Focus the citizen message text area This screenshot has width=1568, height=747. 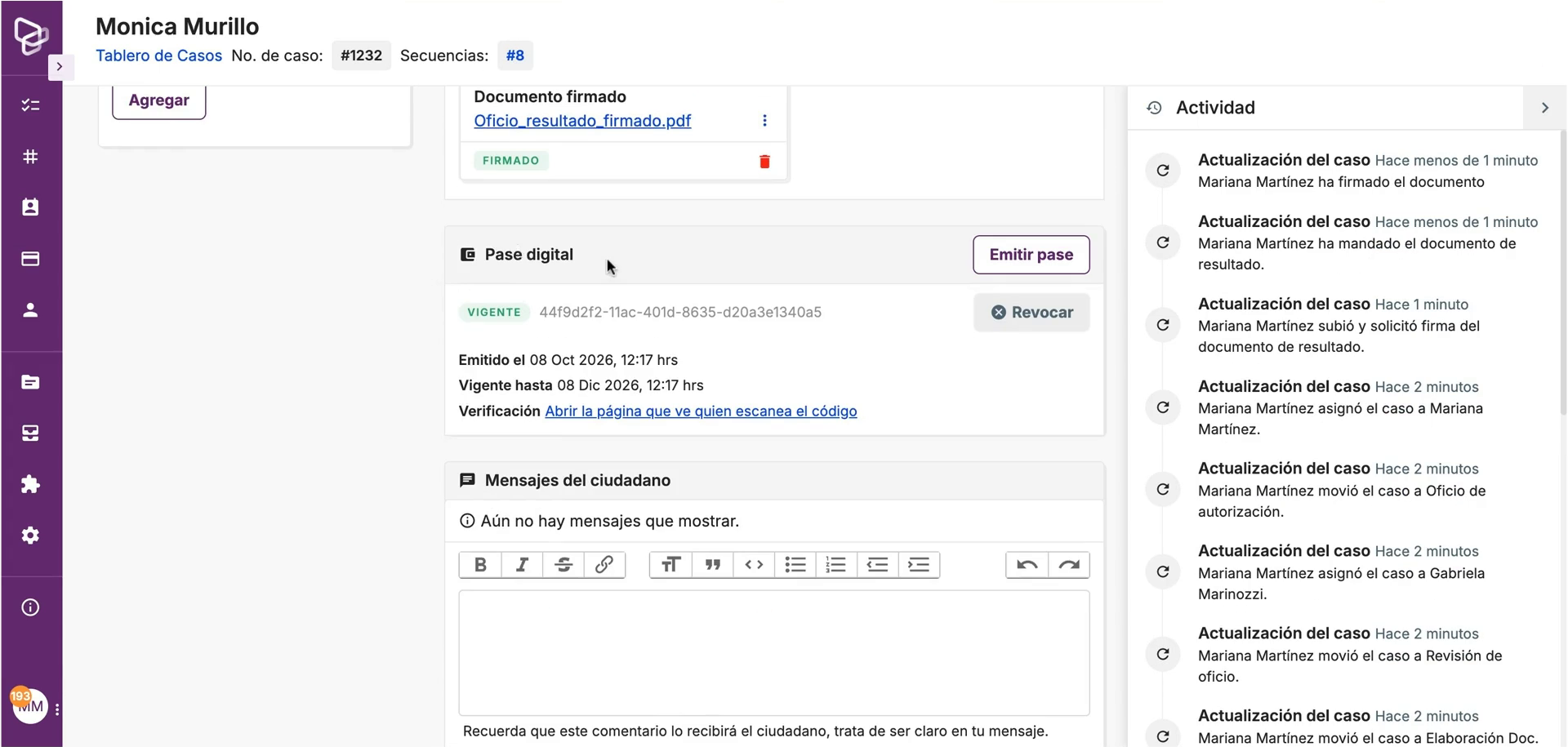(x=774, y=653)
